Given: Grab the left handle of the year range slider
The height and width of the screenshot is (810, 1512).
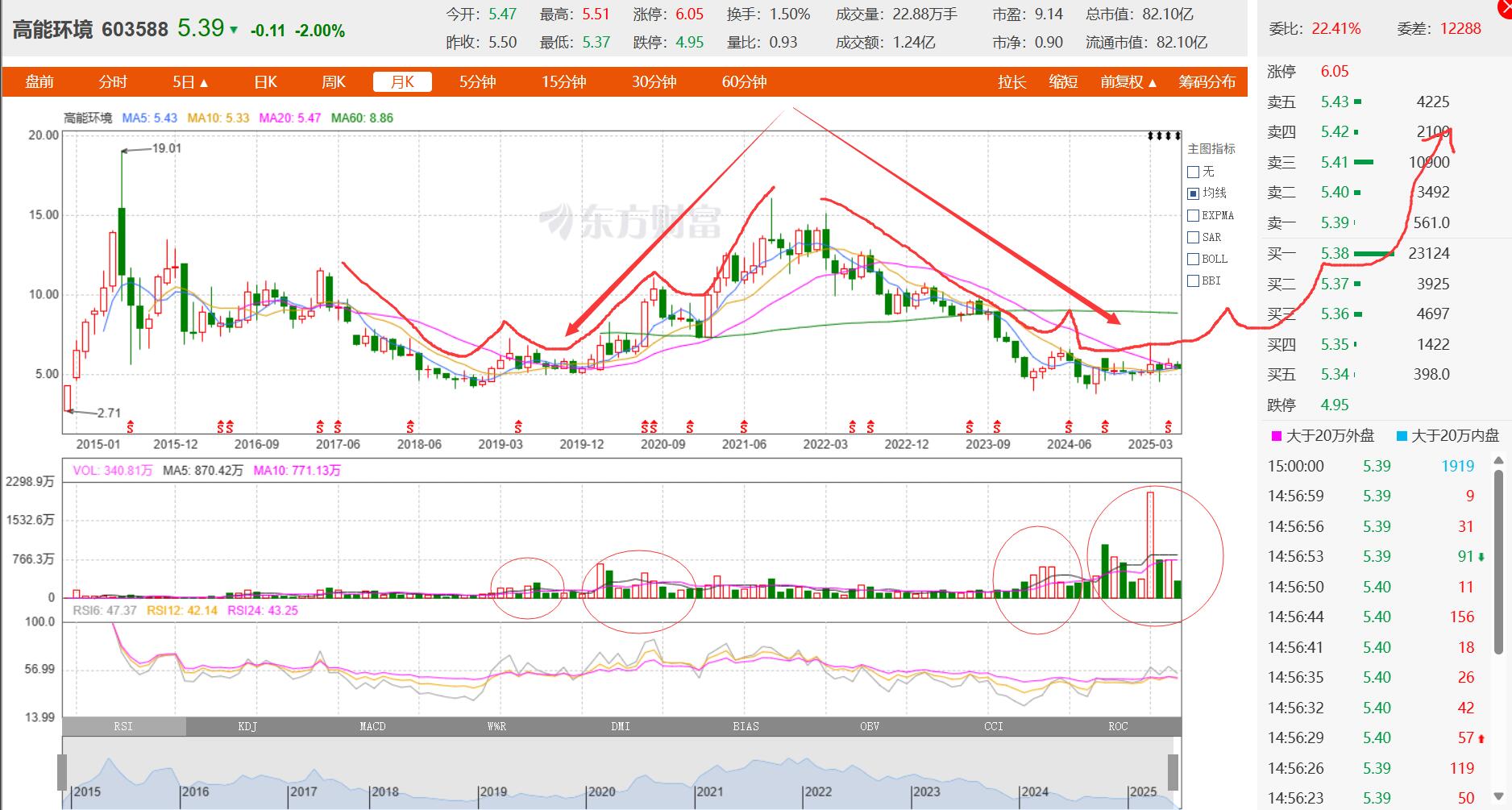Looking at the screenshot, I should point(62,772).
